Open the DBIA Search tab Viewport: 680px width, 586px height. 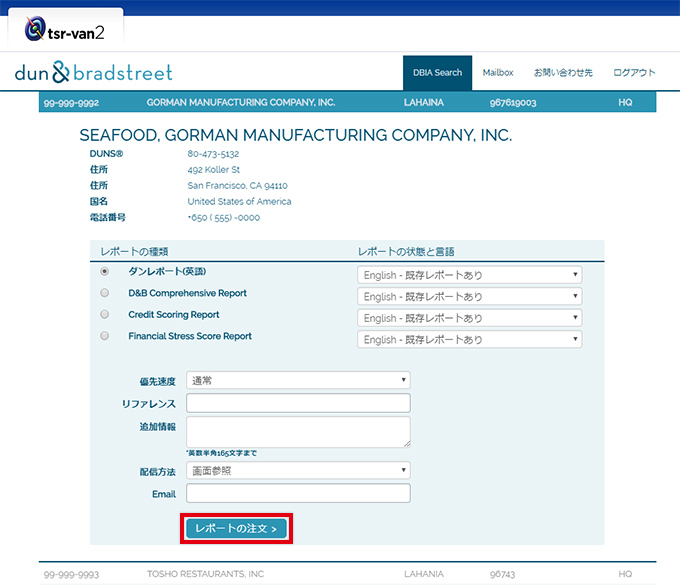(437, 73)
